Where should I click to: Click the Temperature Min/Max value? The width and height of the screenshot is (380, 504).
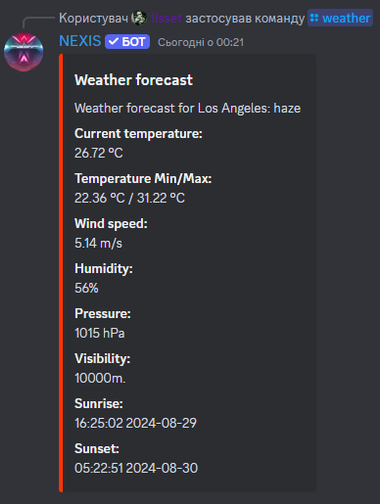tap(129, 198)
